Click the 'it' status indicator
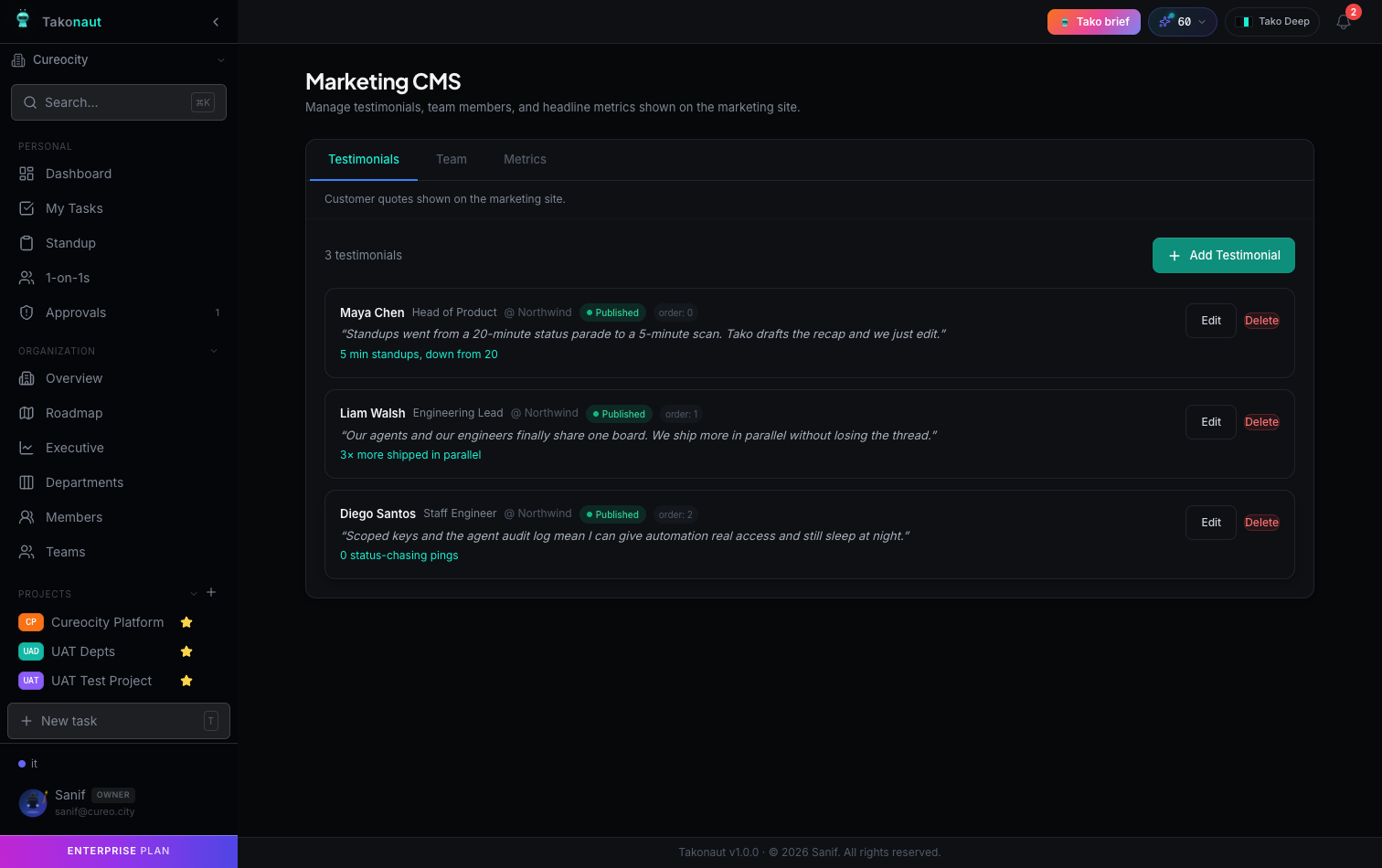The height and width of the screenshot is (868, 1382). [x=28, y=764]
